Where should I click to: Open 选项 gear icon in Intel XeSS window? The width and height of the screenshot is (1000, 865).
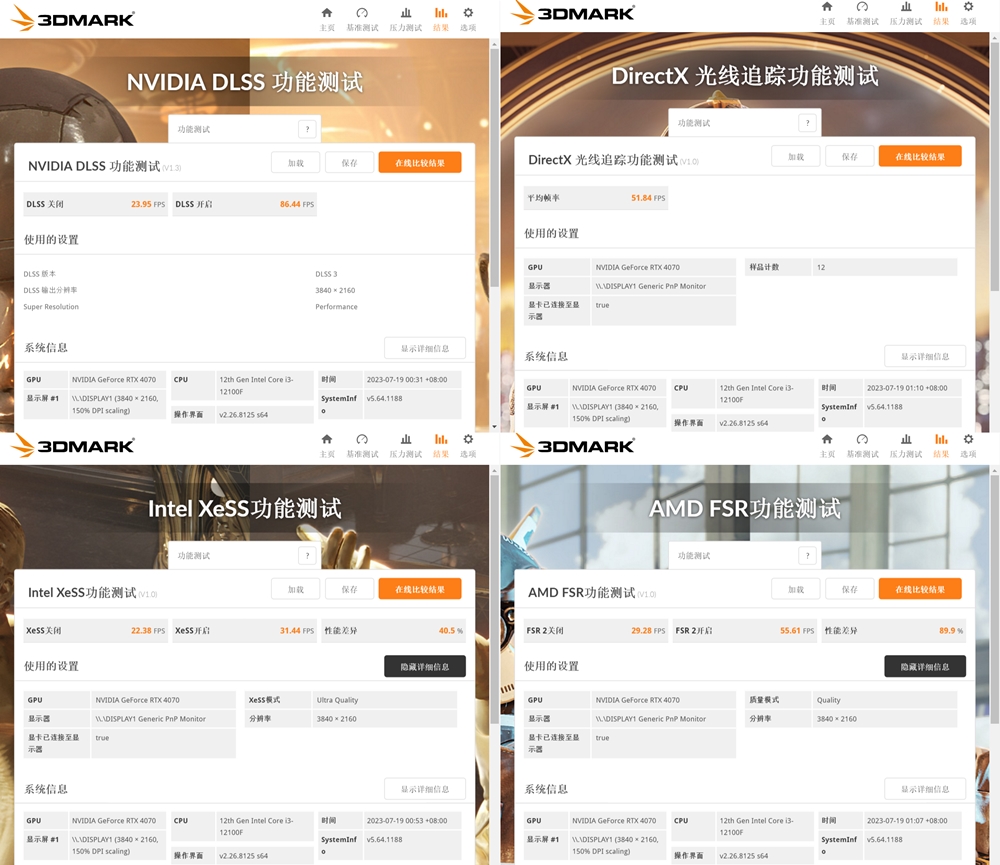tap(468, 439)
